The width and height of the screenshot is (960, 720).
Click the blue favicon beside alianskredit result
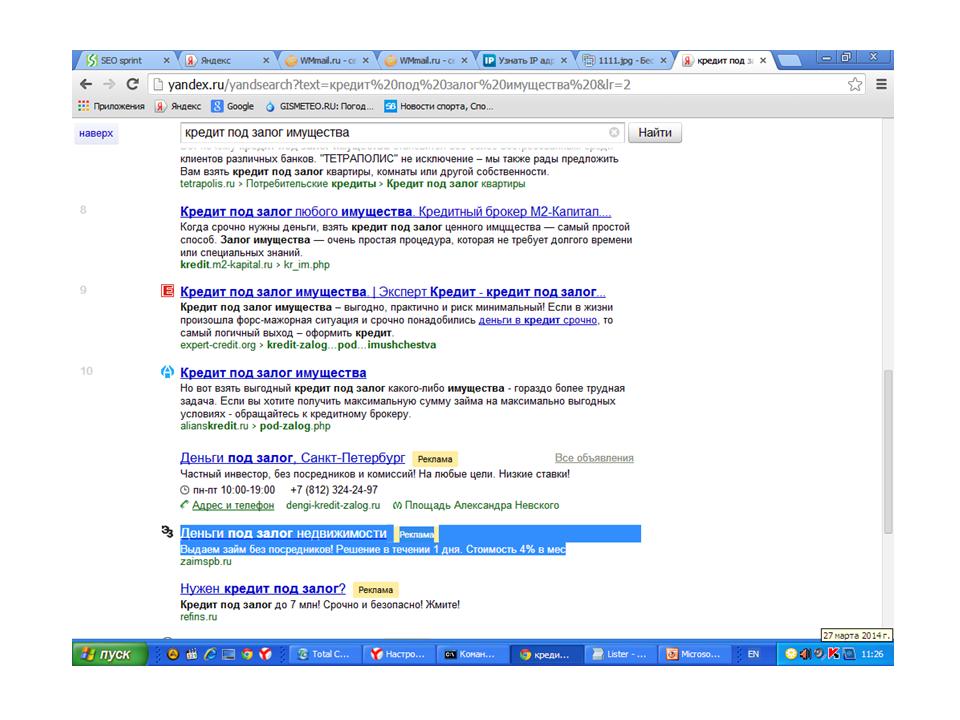167,372
